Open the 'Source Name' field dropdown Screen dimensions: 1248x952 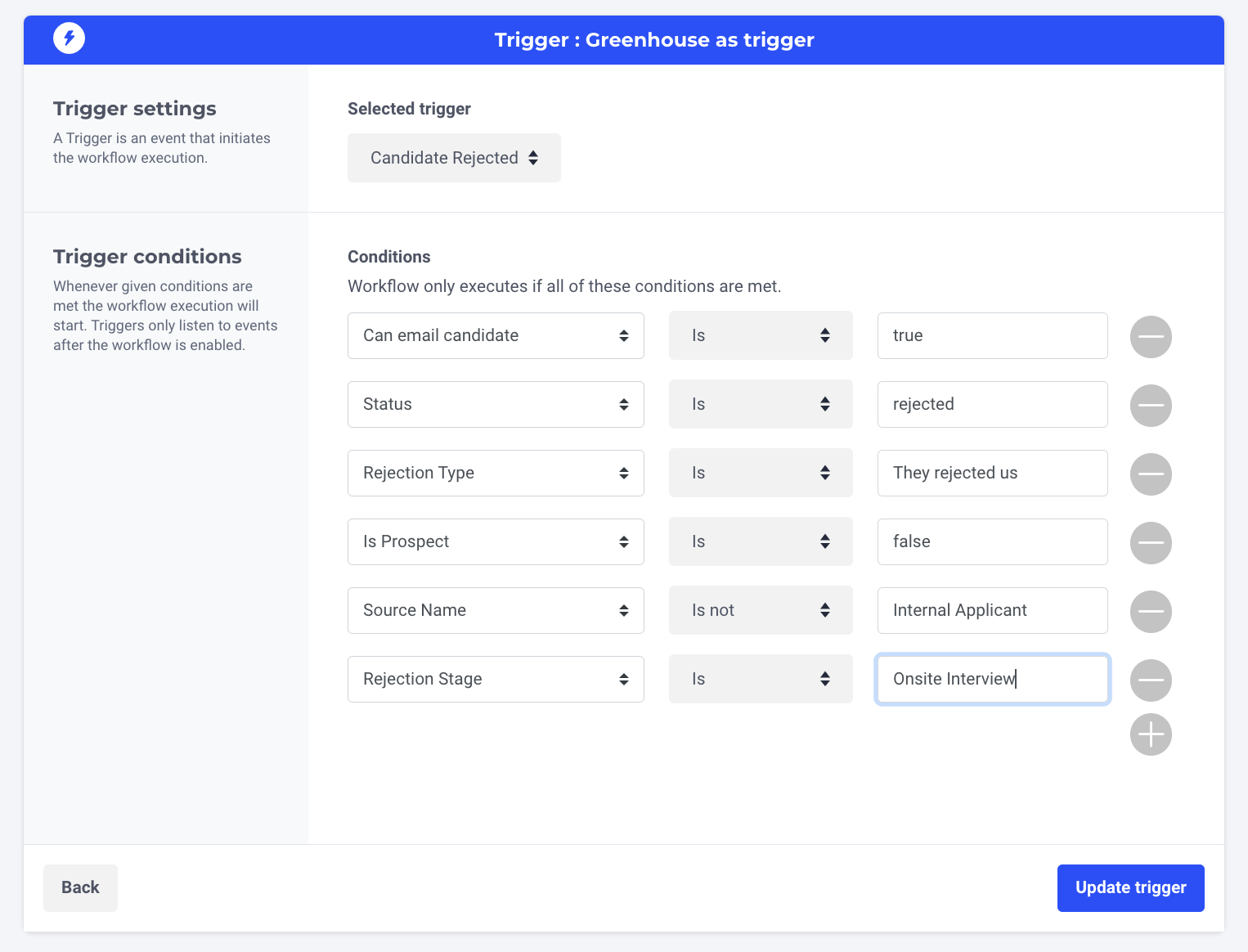click(496, 610)
